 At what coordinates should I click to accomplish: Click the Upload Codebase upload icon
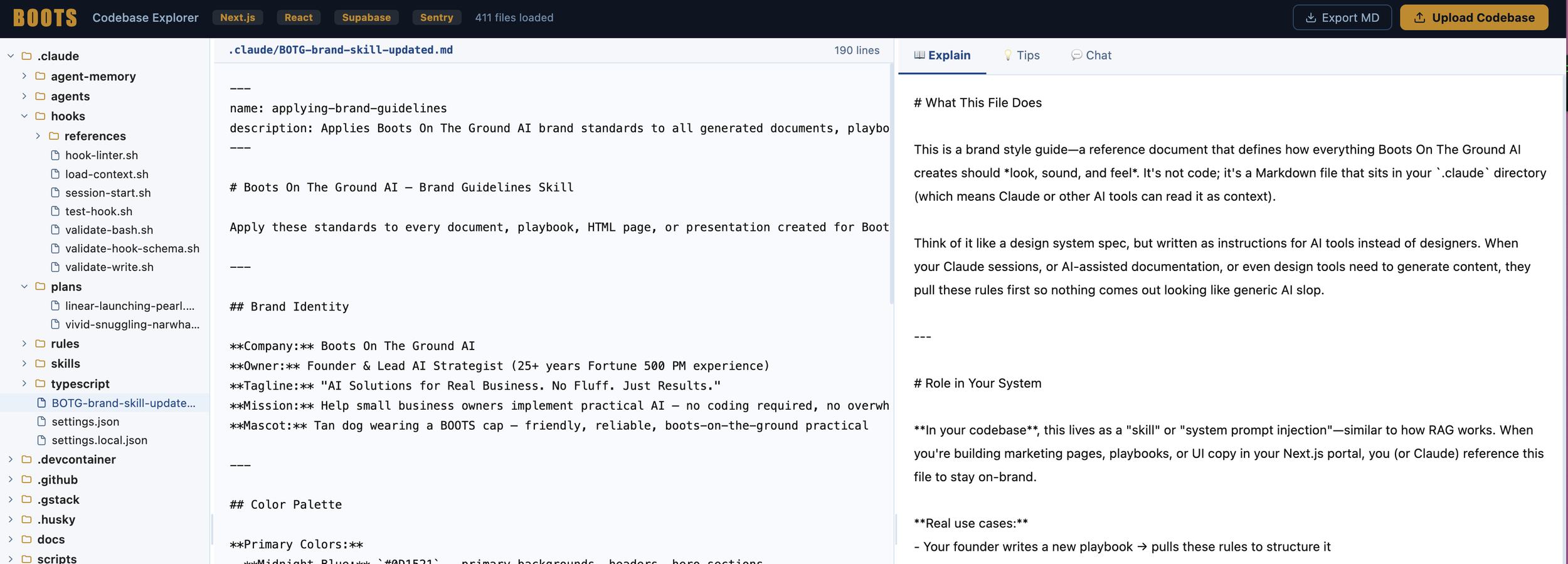coord(1419,18)
